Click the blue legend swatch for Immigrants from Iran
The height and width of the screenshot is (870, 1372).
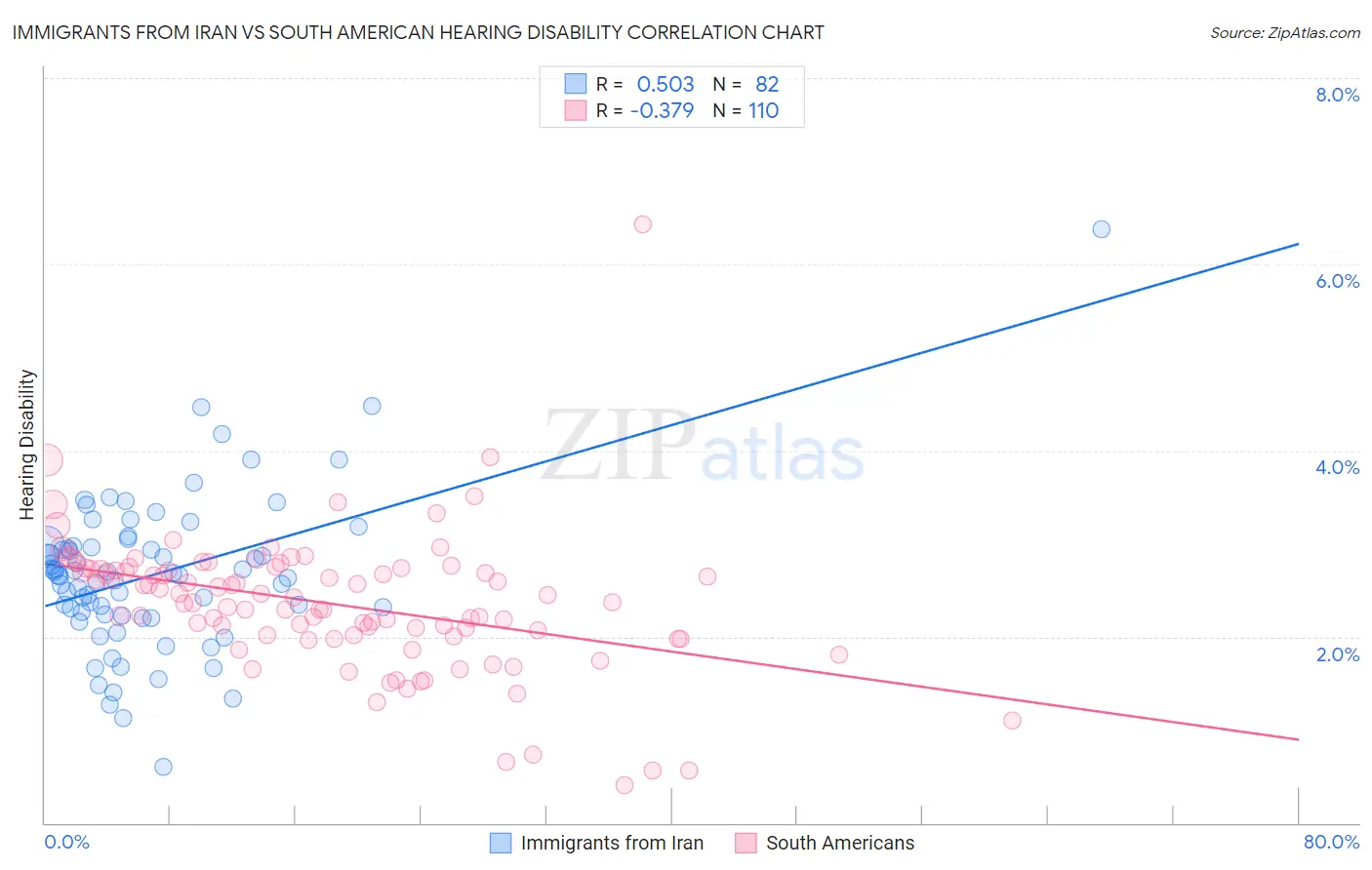[x=501, y=843]
